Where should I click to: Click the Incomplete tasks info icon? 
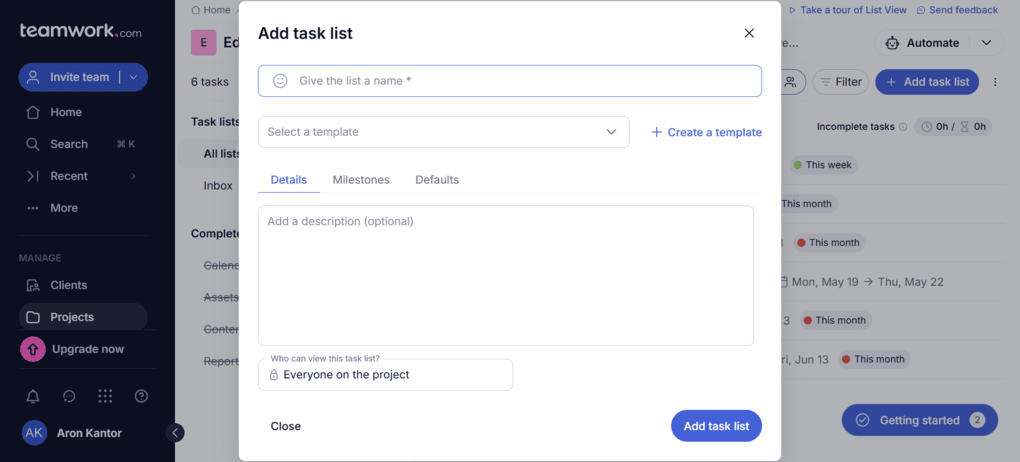click(x=902, y=127)
